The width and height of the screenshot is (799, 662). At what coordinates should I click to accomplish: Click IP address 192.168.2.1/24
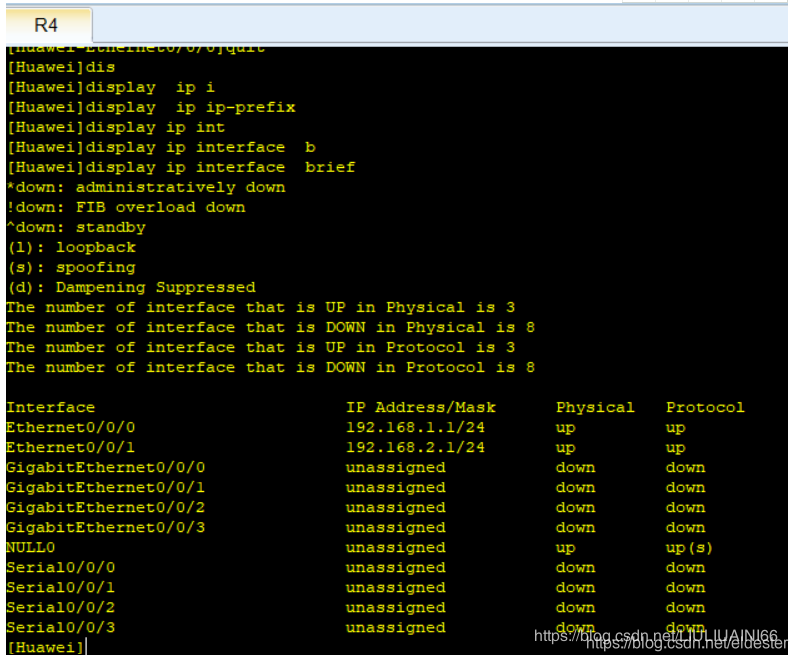pos(415,447)
